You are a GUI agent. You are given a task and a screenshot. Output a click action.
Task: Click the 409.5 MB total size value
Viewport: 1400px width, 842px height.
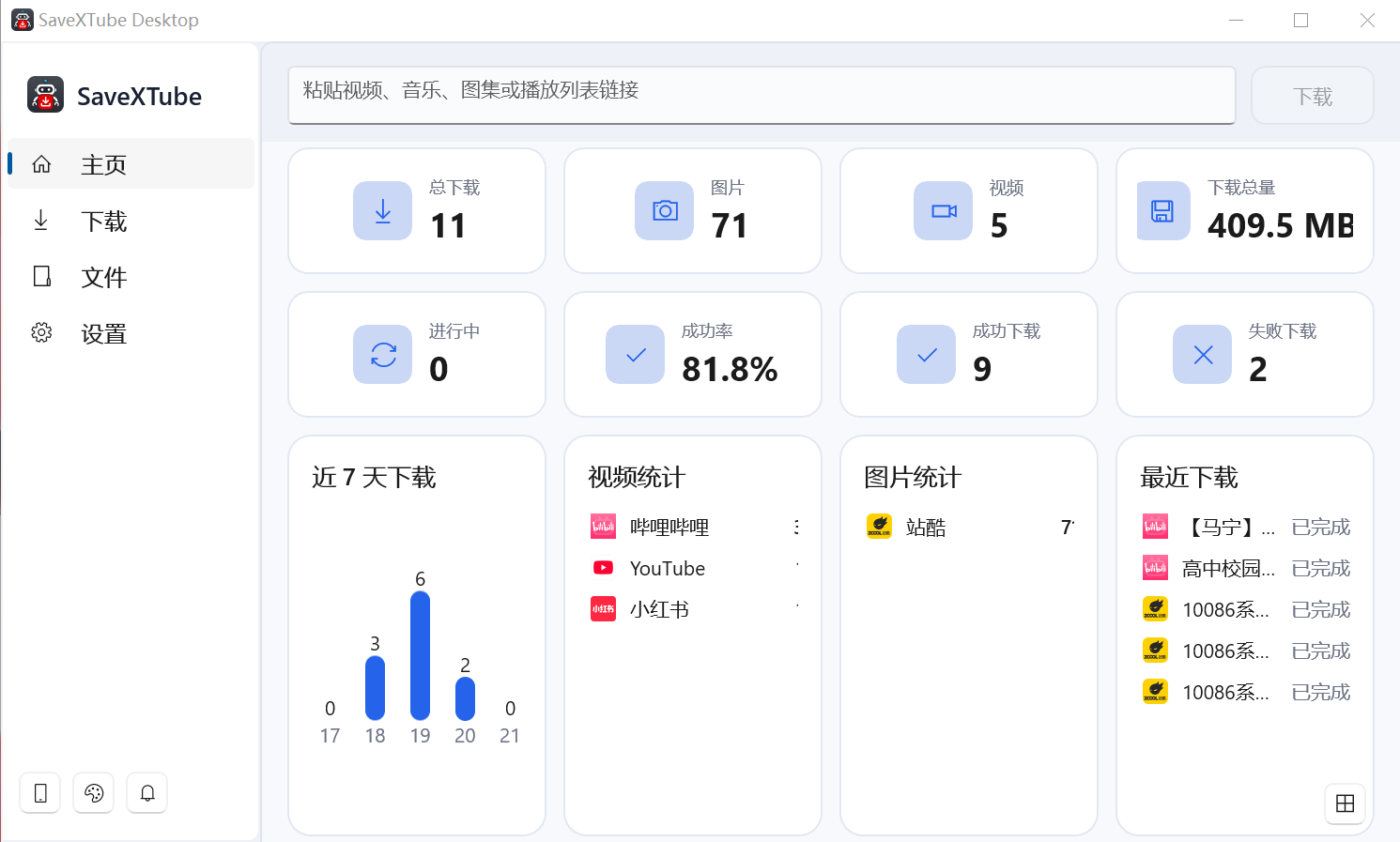tap(1281, 225)
